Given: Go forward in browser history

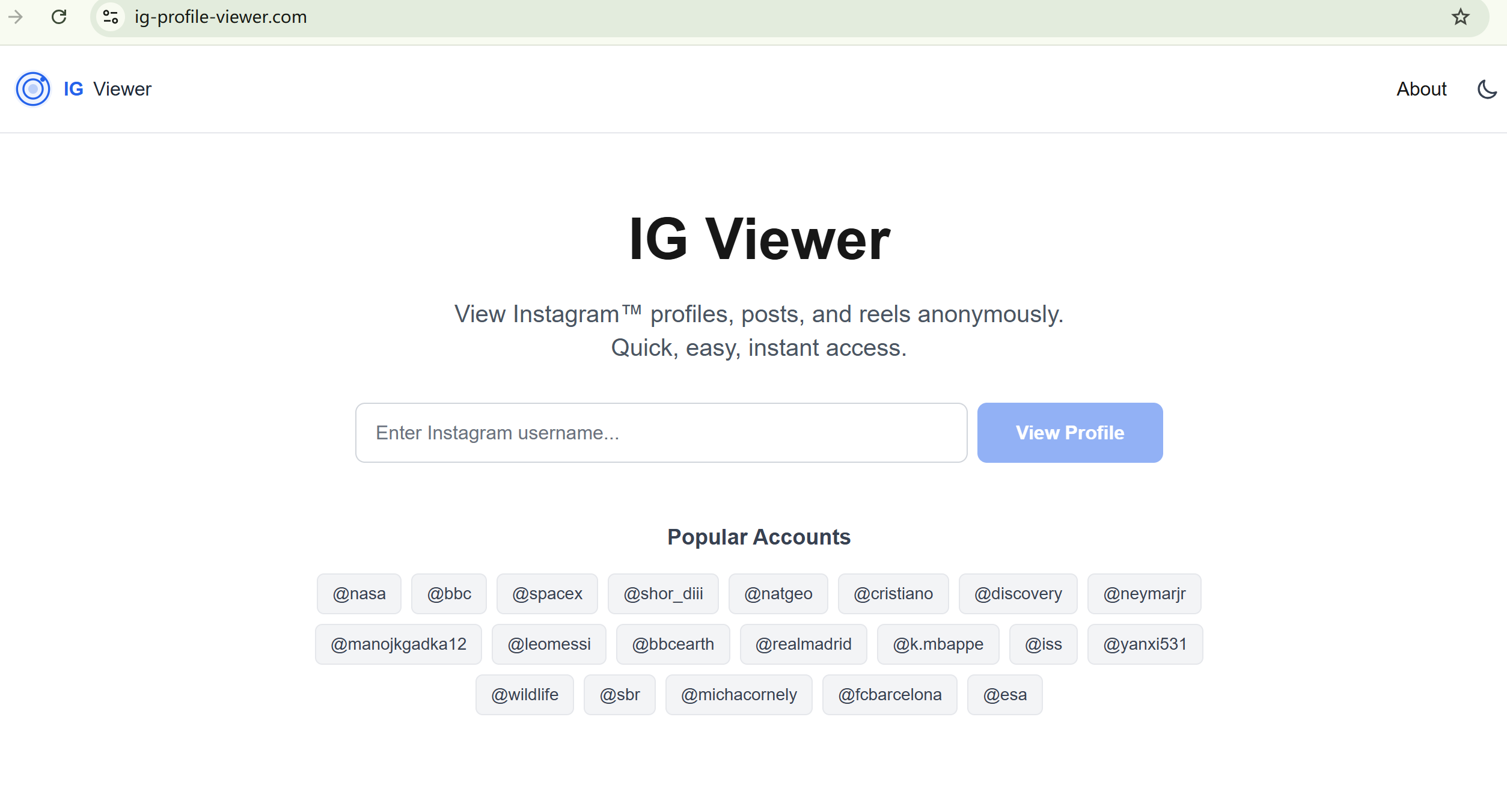Looking at the screenshot, I should click(x=16, y=17).
